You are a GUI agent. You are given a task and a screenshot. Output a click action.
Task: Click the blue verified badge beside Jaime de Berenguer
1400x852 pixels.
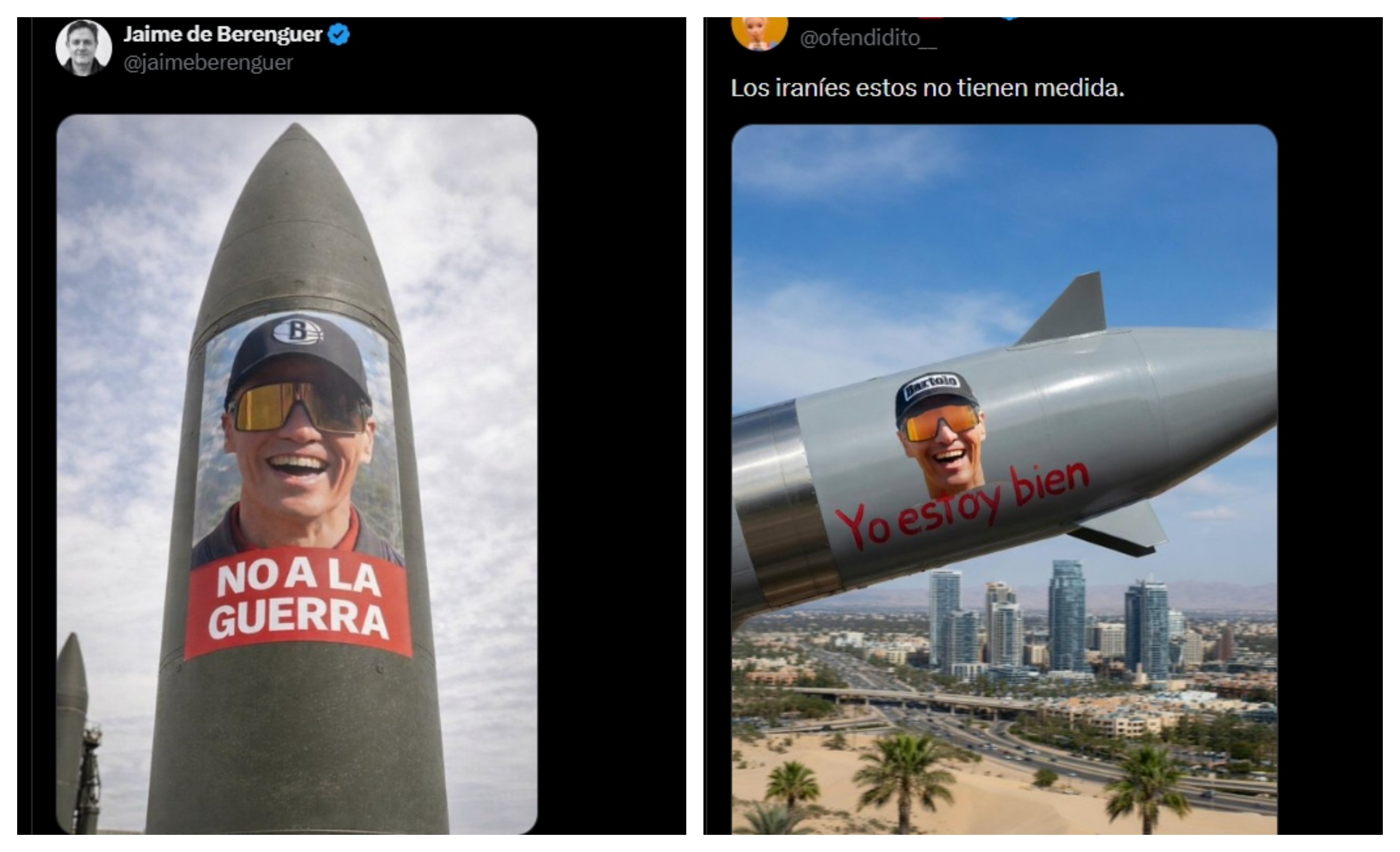[x=339, y=35]
